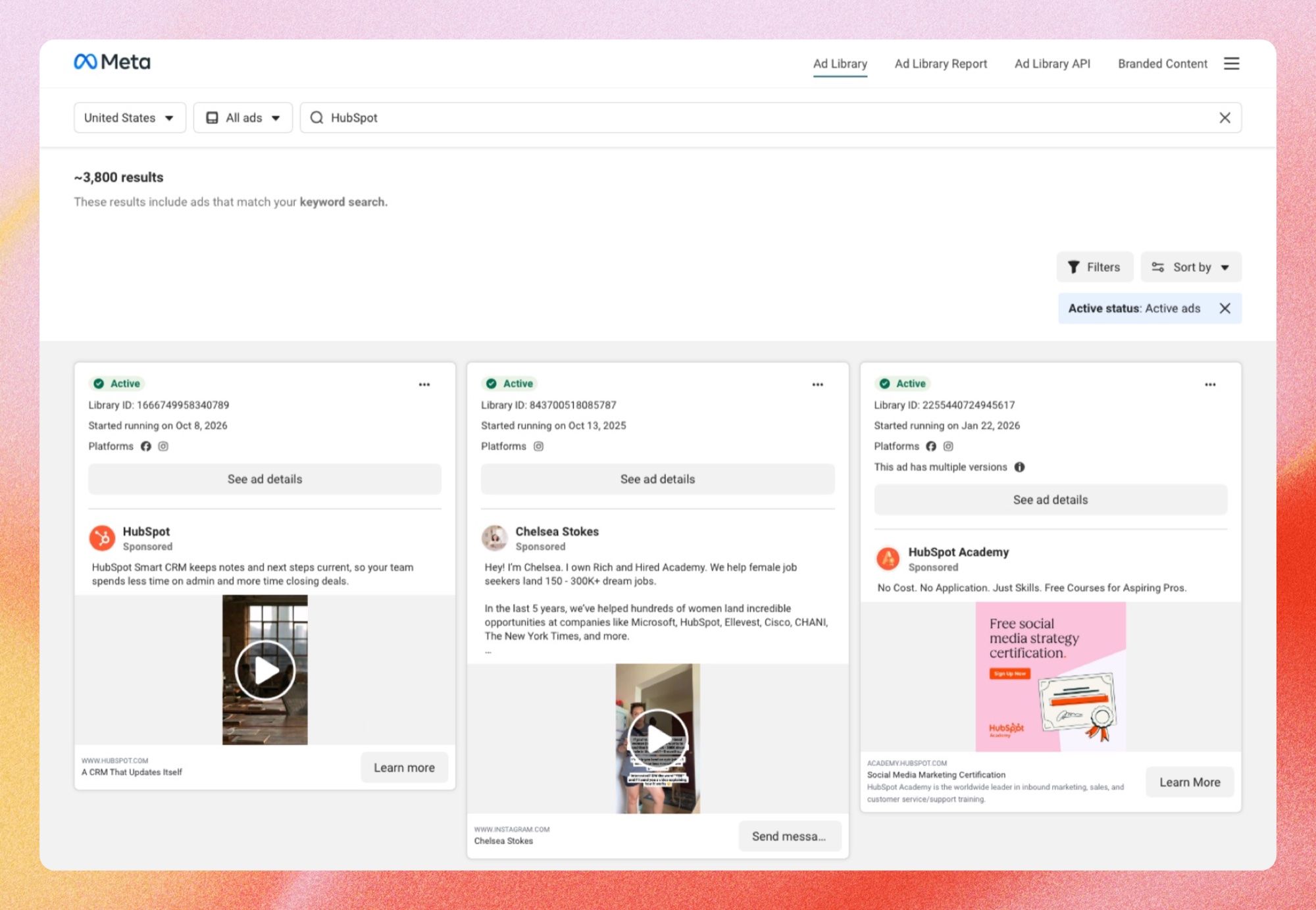This screenshot has width=1316, height=910.
Task: Click the multiple versions info icon
Action: (1019, 467)
